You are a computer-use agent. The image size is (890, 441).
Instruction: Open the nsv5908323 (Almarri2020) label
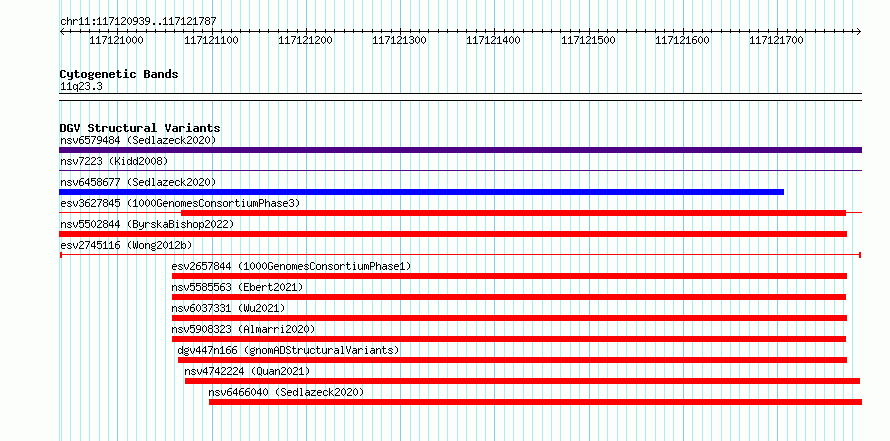243,329
